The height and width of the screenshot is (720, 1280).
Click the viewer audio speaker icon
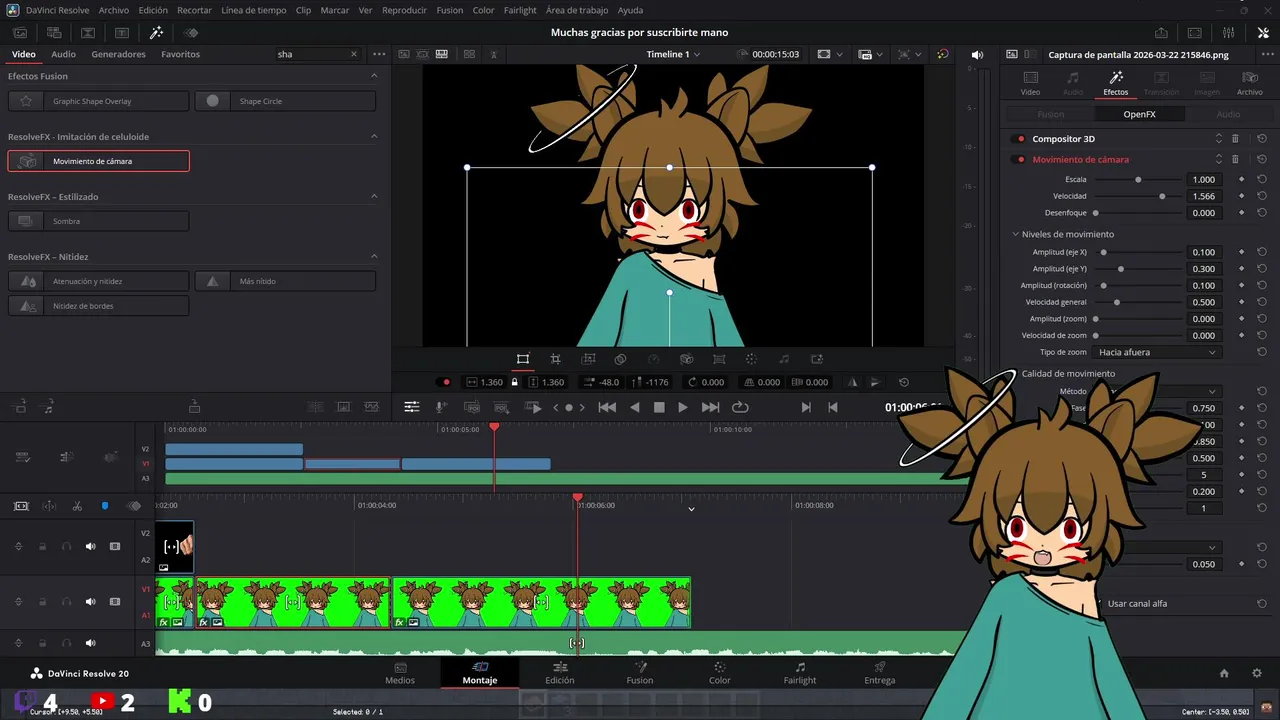click(977, 54)
